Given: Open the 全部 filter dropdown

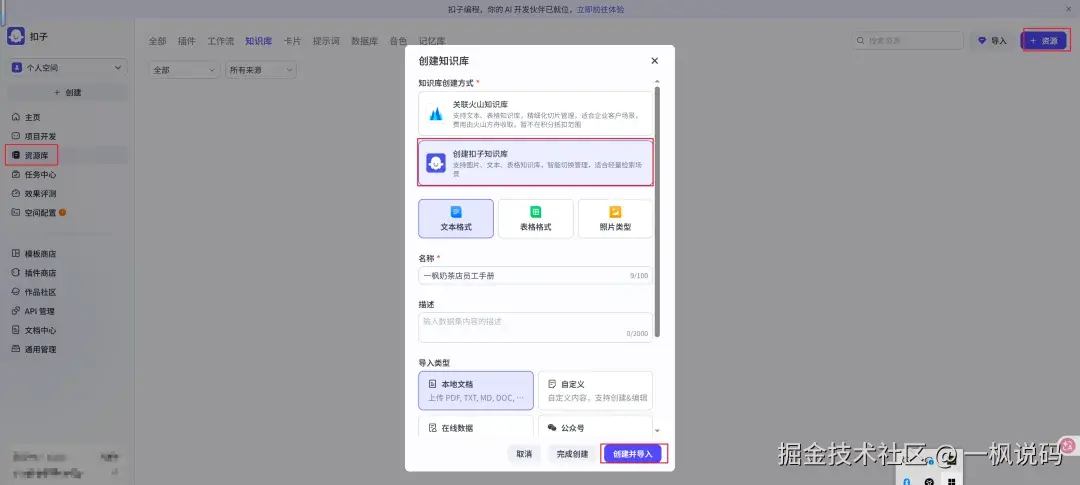Looking at the screenshot, I should point(185,70).
